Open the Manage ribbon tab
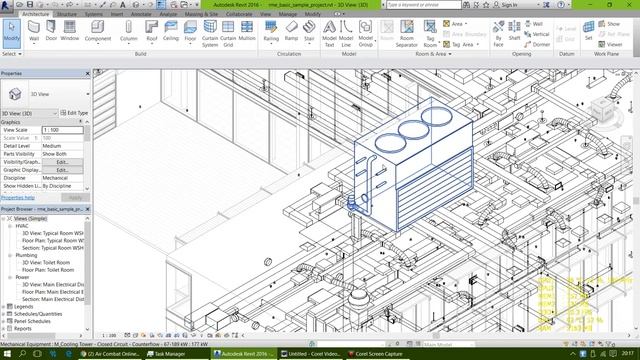 (288, 14)
